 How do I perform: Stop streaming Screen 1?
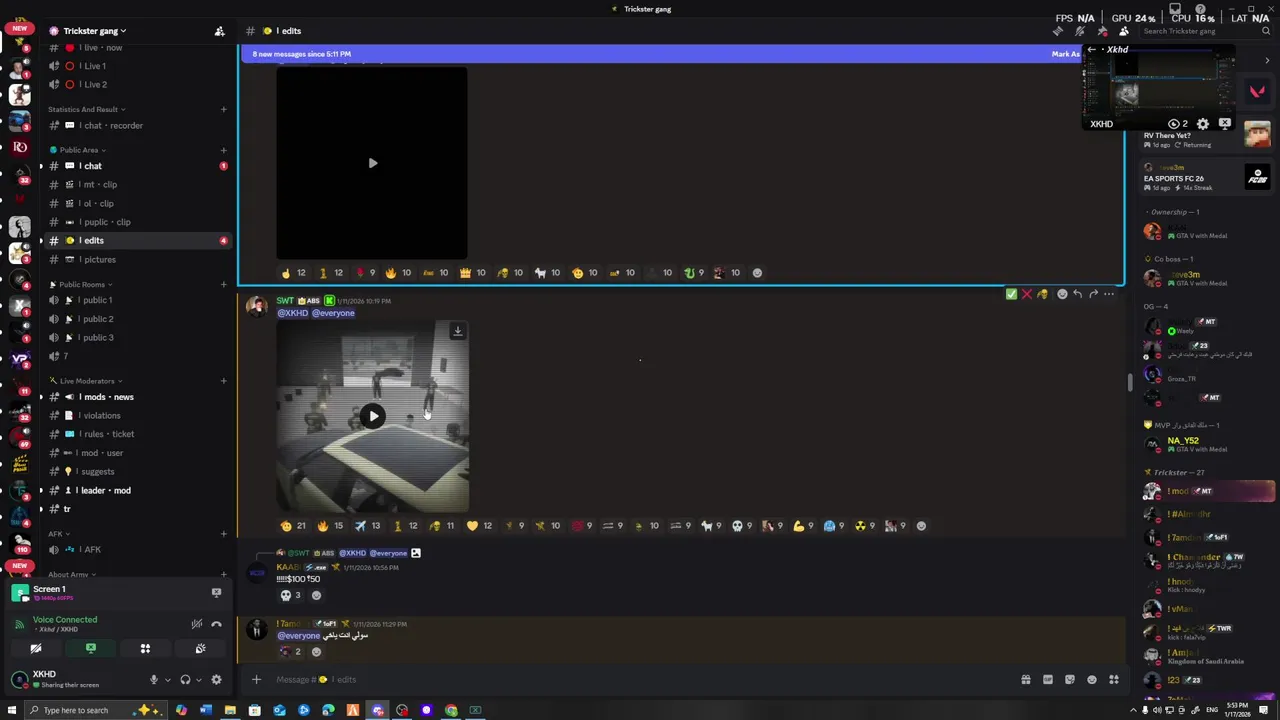(x=215, y=592)
